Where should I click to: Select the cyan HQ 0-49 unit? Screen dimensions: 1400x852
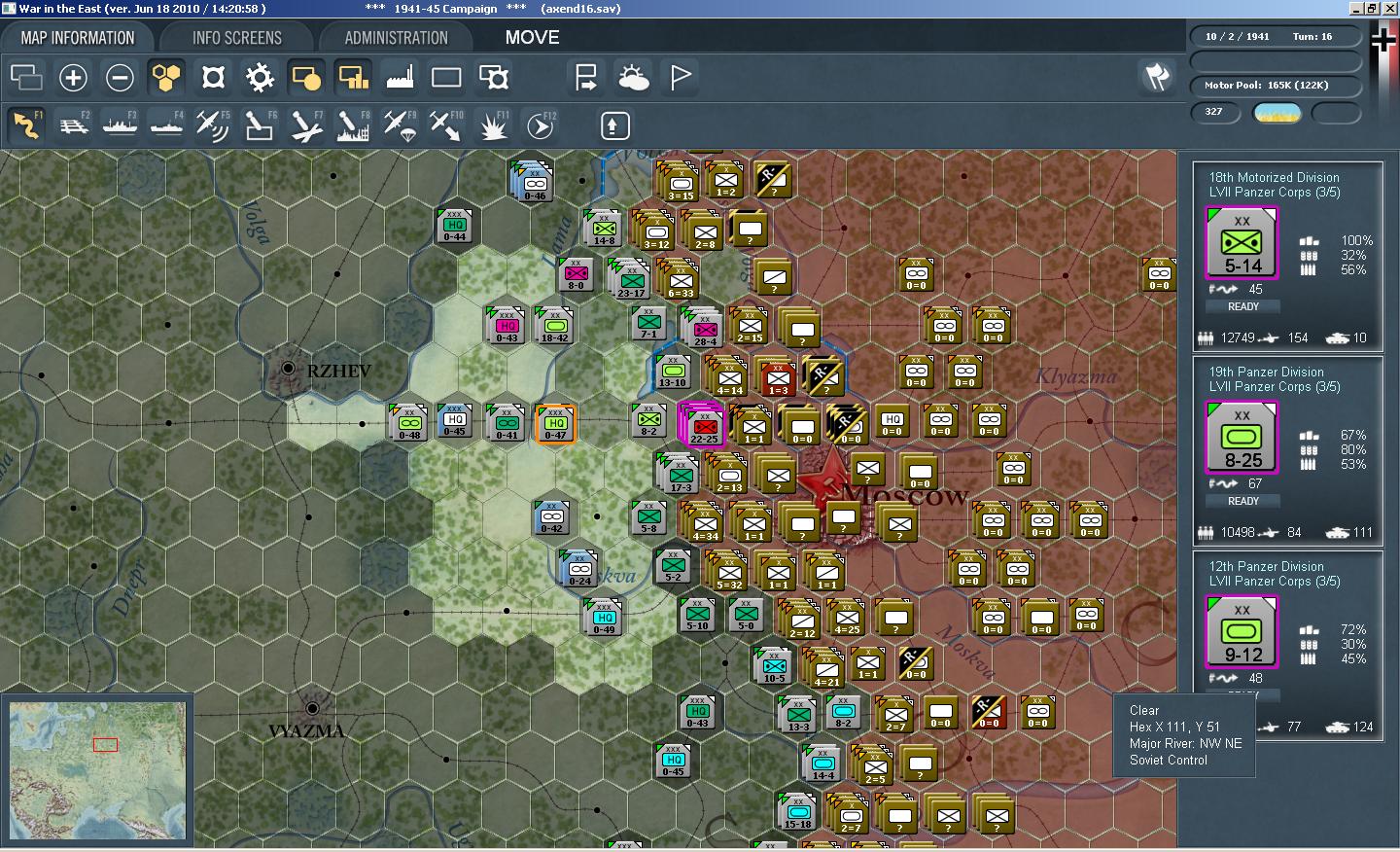(604, 618)
